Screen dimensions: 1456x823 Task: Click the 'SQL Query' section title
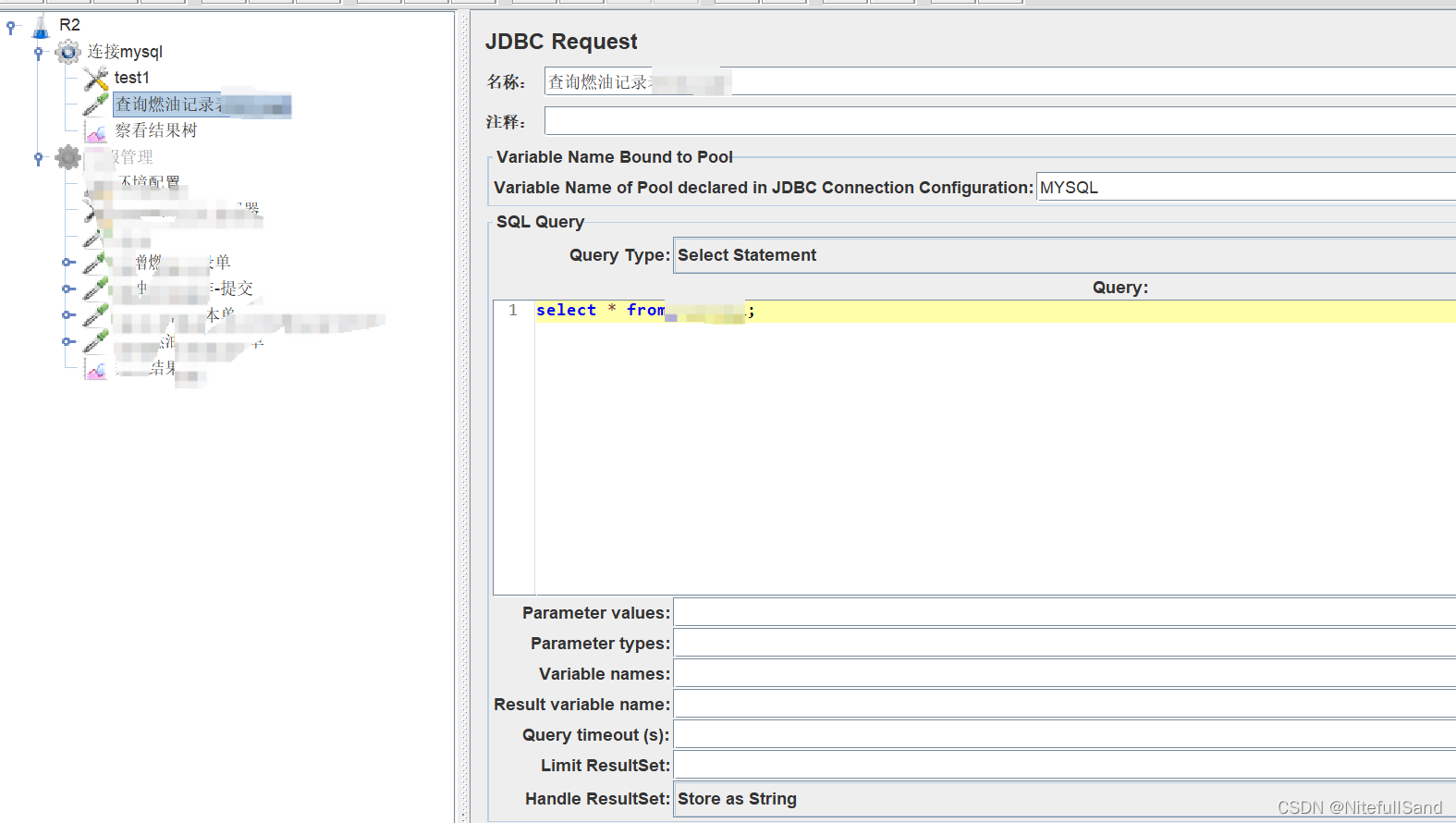click(540, 222)
